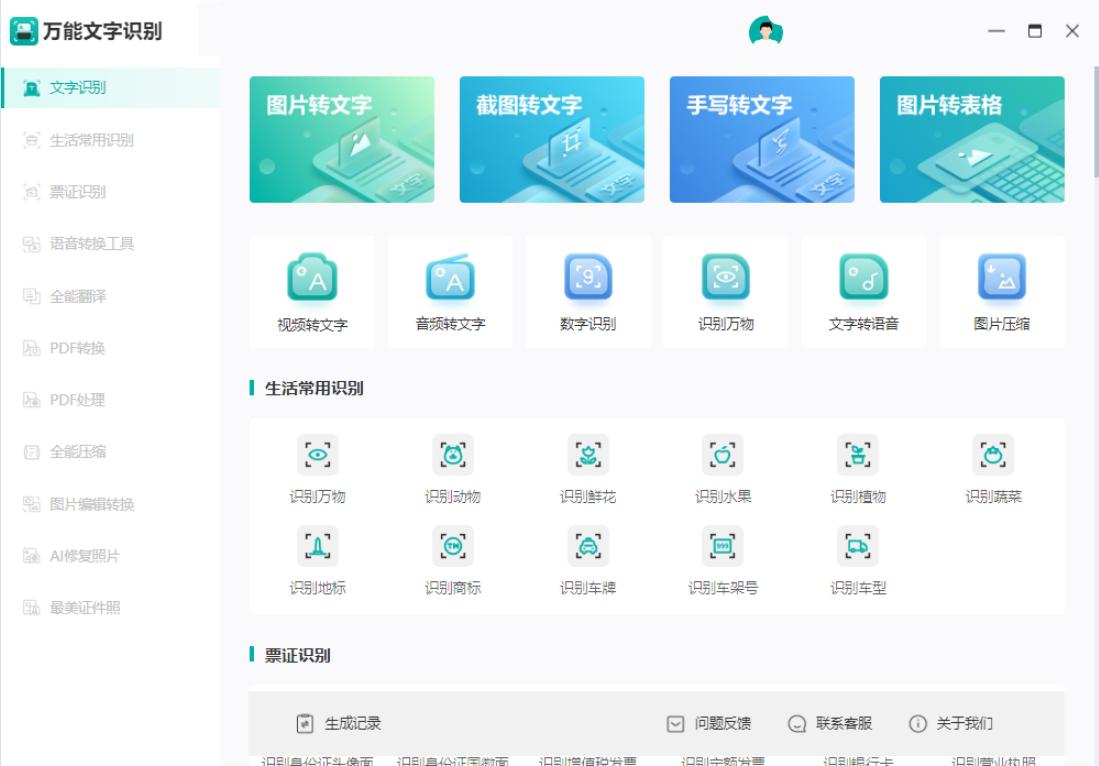
Task: Open the 视频转文字 video-to-text icon
Action: [x=311, y=277]
